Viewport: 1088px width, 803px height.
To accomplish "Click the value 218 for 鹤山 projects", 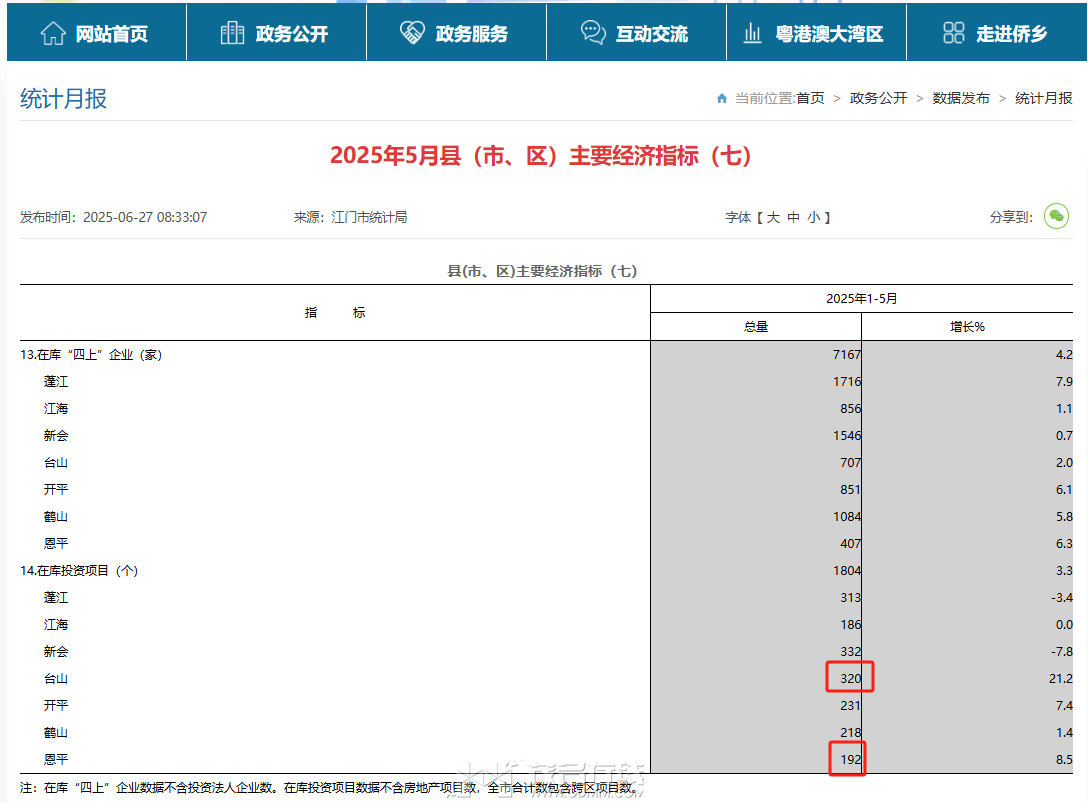I will tap(851, 732).
